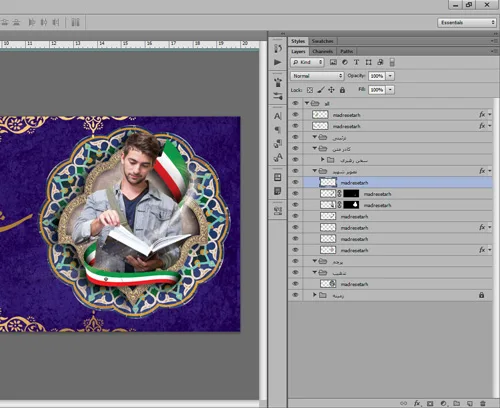Click the New adjustment layer icon
The height and width of the screenshot is (408, 500).
(x=444, y=403)
